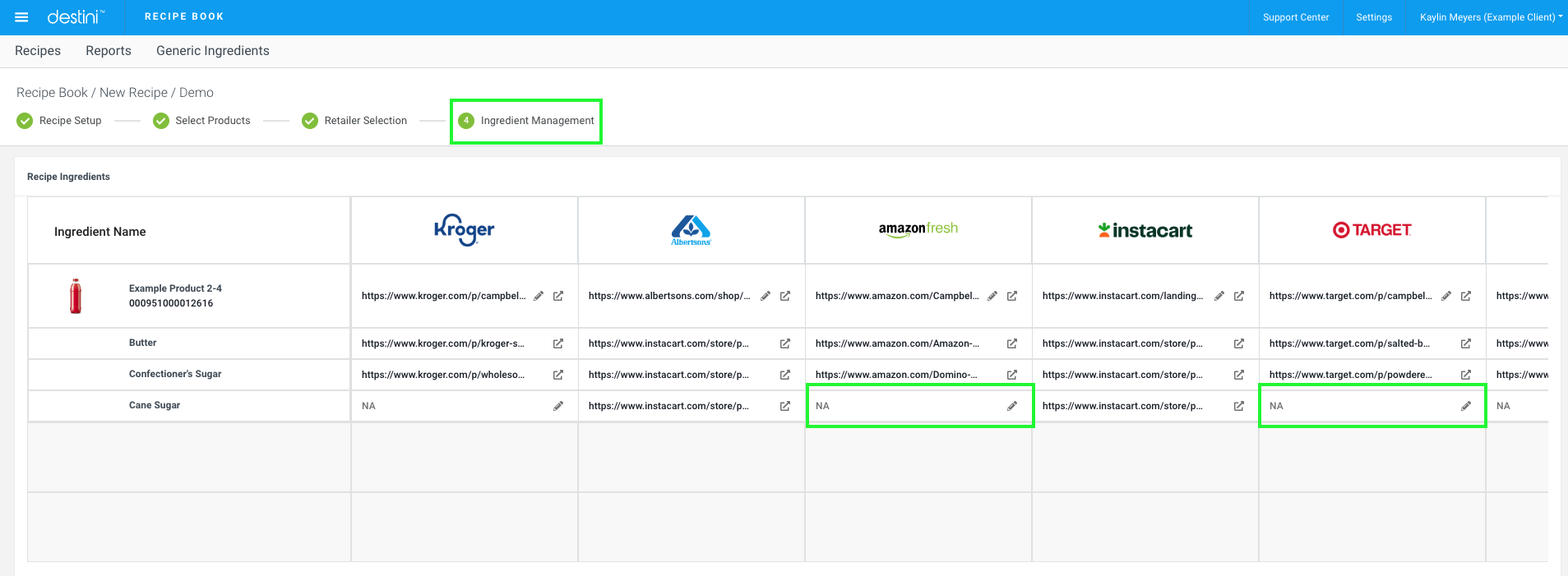Click the Butter ingredient name

point(142,343)
